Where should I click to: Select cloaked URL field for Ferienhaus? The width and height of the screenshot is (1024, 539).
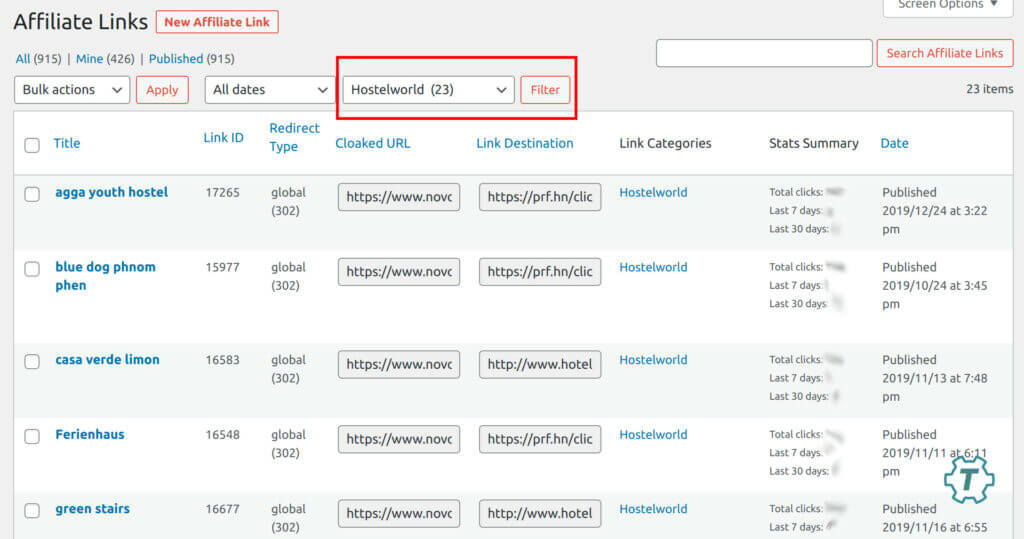(399, 438)
